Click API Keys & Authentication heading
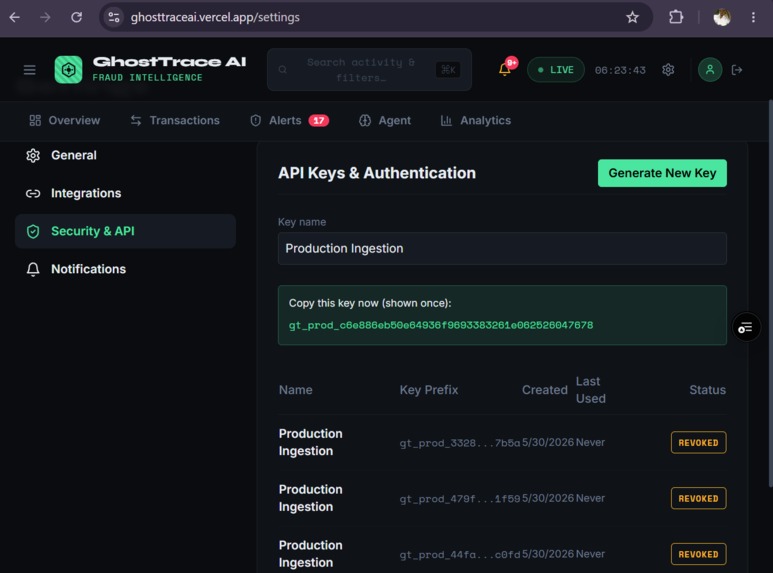Screen dimensions: 773x573 click(377, 173)
